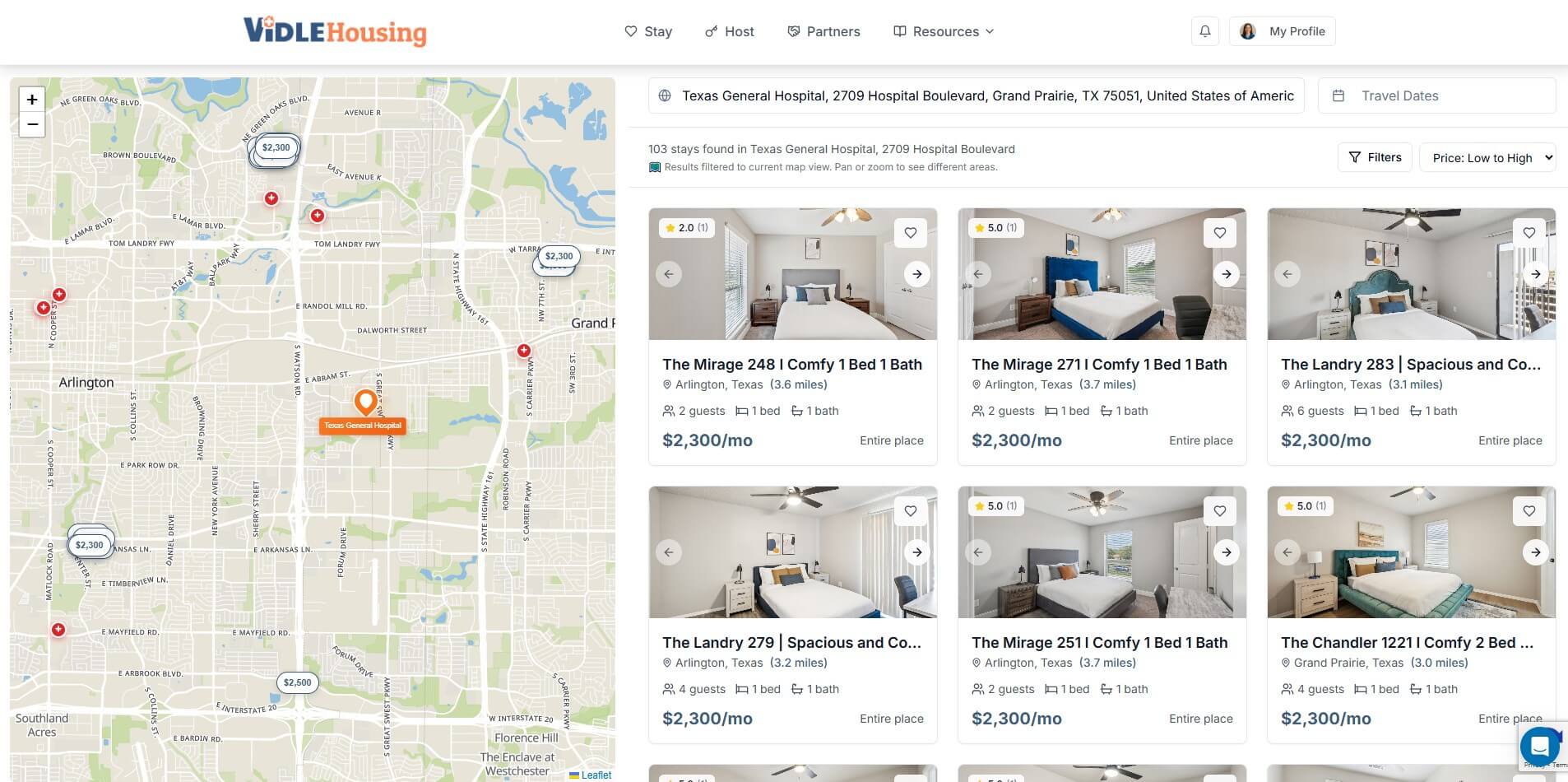The image size is (1568, 782).
Task: Open The Landry 279 listing photo
Action: 792,552
